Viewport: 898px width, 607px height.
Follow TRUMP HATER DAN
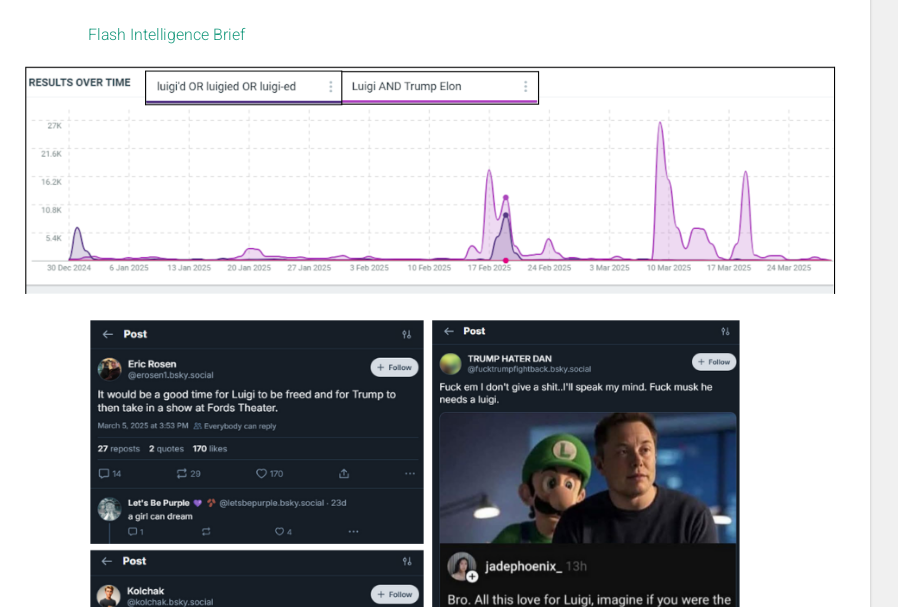(714, 362)
